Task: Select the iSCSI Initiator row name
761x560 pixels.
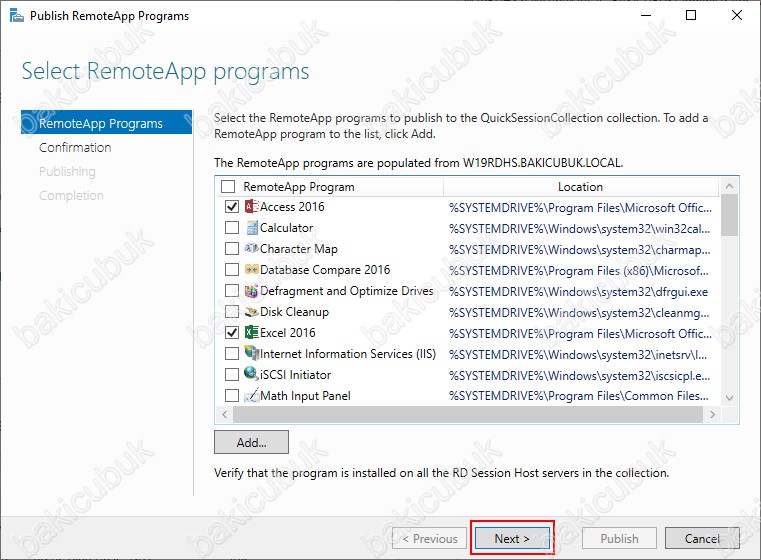Action: pyautogui.click(x=296, y=375)
